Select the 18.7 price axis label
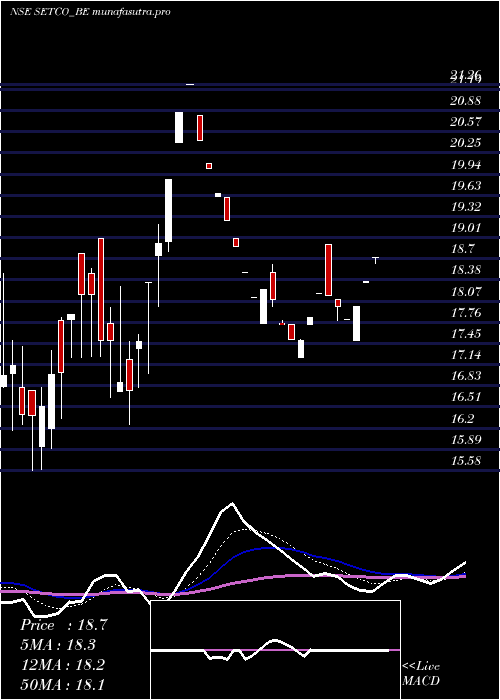The height and width of the screenshot is (700, 500). coord(463,249)
